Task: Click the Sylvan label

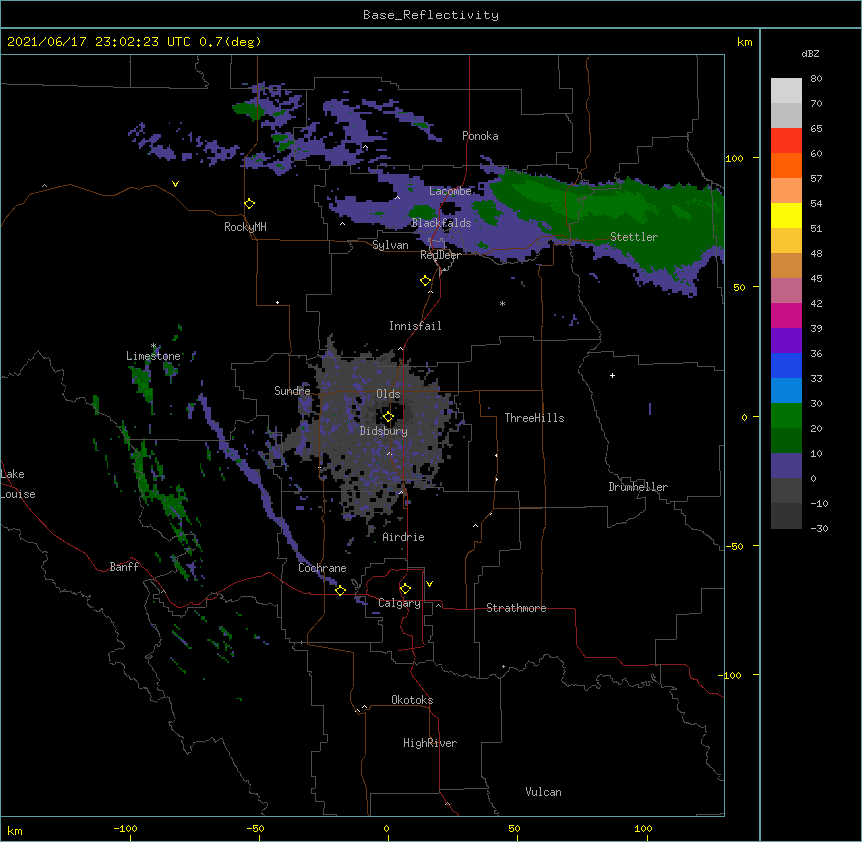Action: 390,245
